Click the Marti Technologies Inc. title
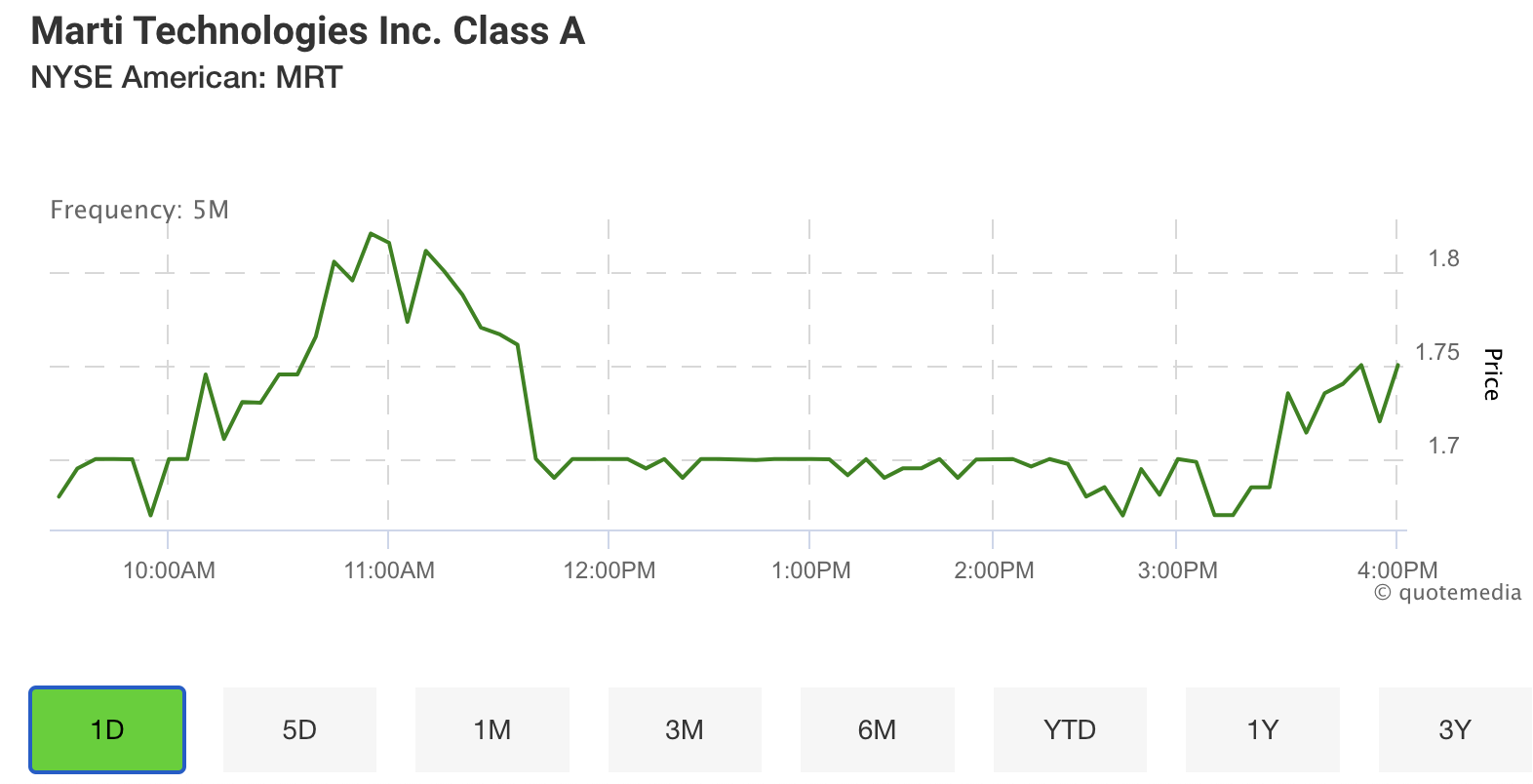 [308, 31]
